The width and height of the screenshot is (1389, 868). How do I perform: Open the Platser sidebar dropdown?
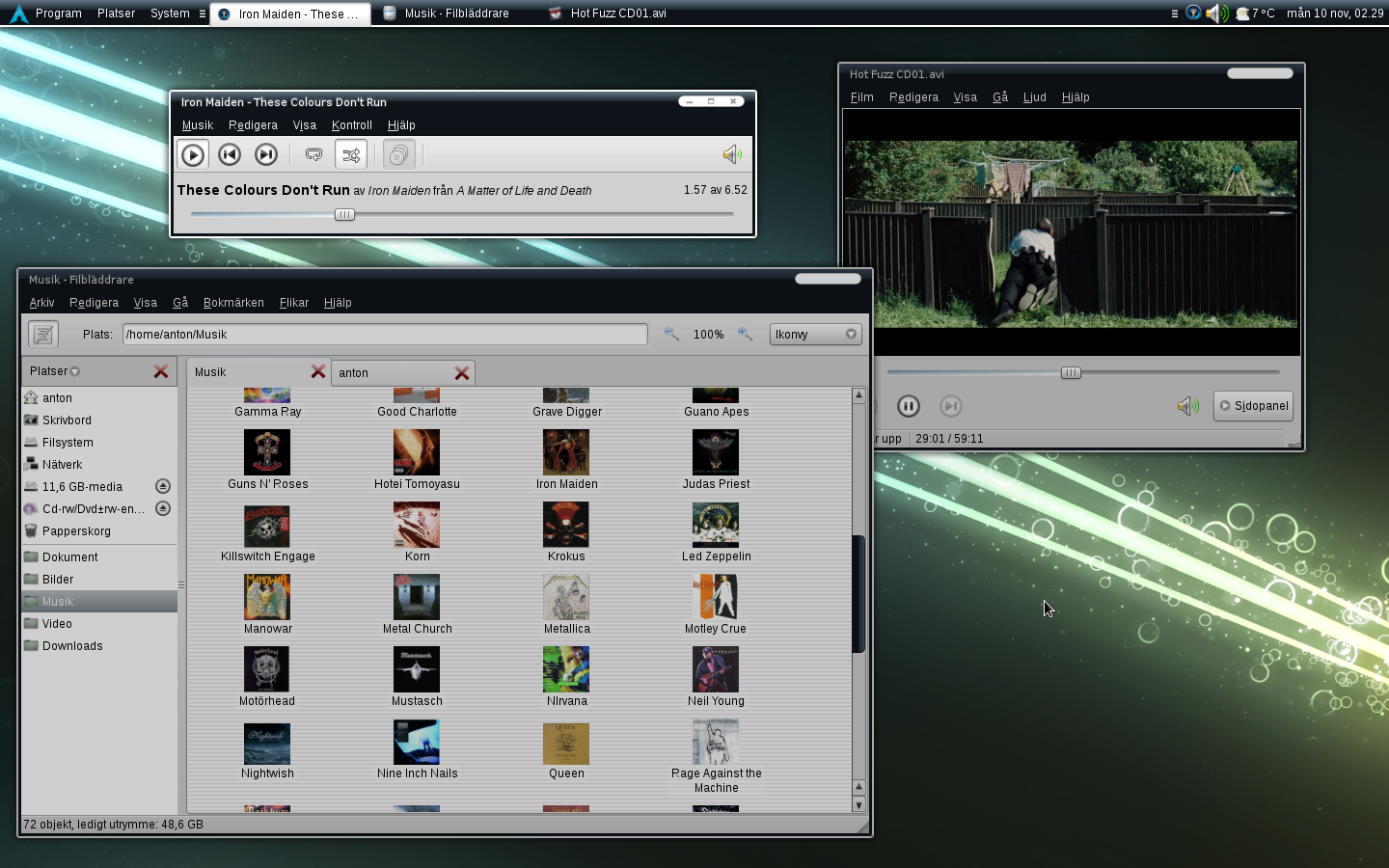(55, 371)
